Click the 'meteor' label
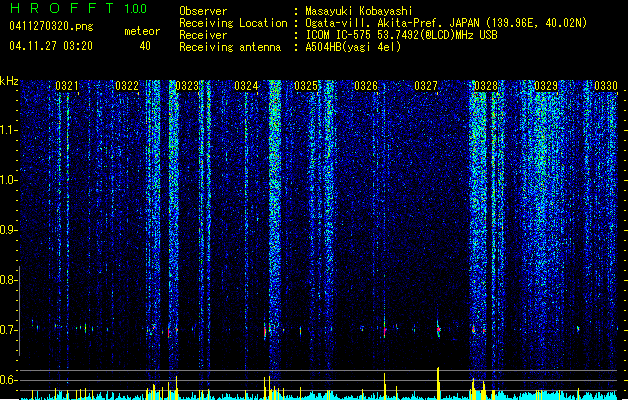 [x=142, y=31]
